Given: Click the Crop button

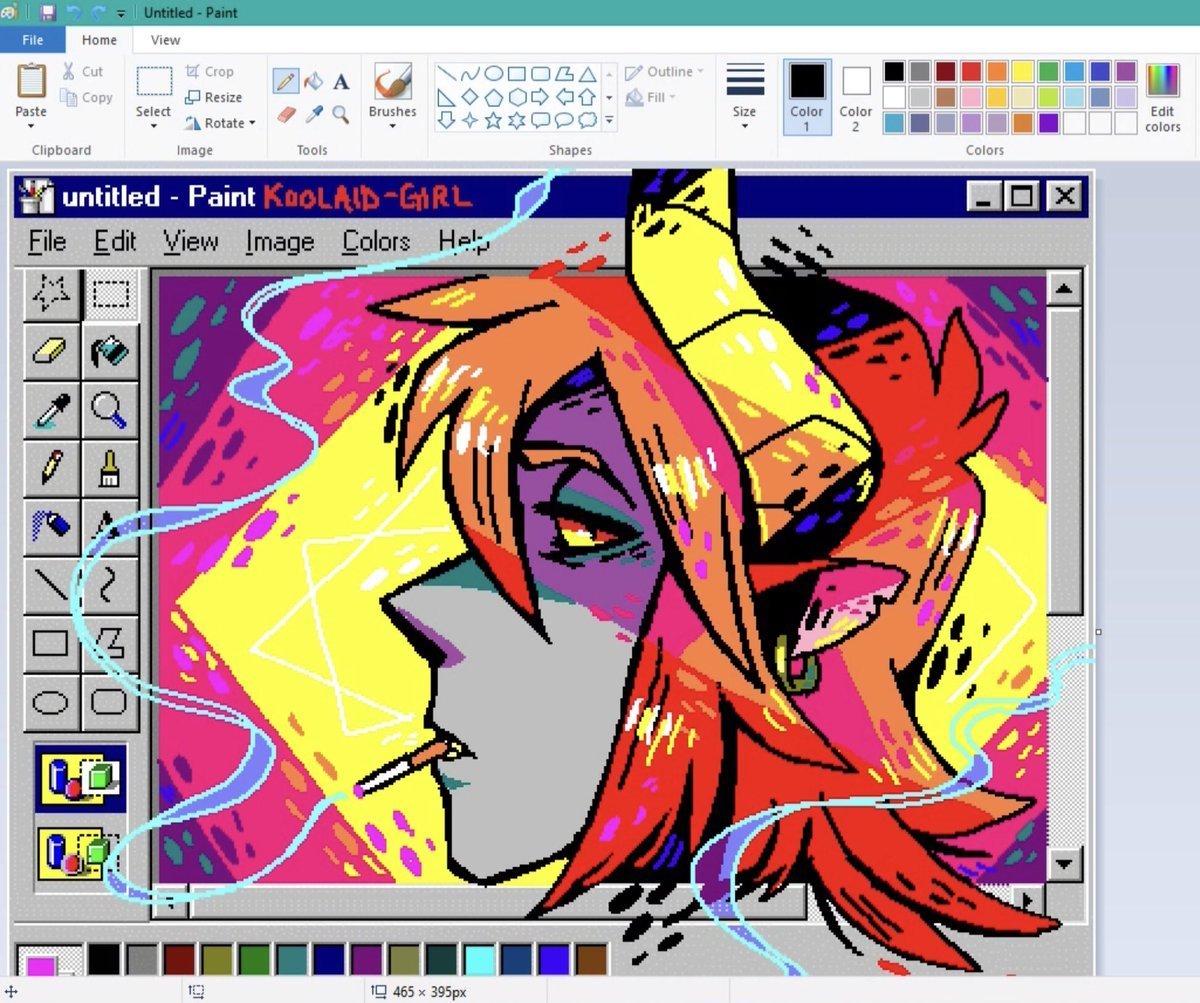Looking at the screenshot, I should tap(210, 71).
